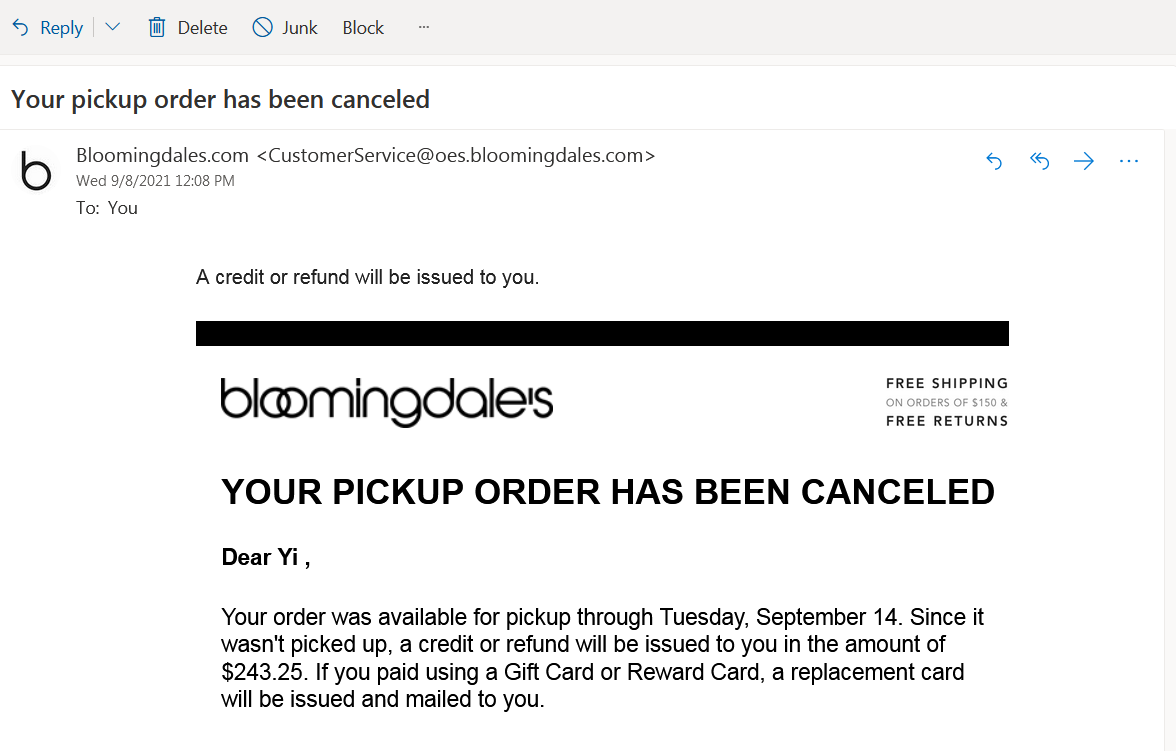
Task: Click the Delete trash can icon
Action: pos(157,28)
